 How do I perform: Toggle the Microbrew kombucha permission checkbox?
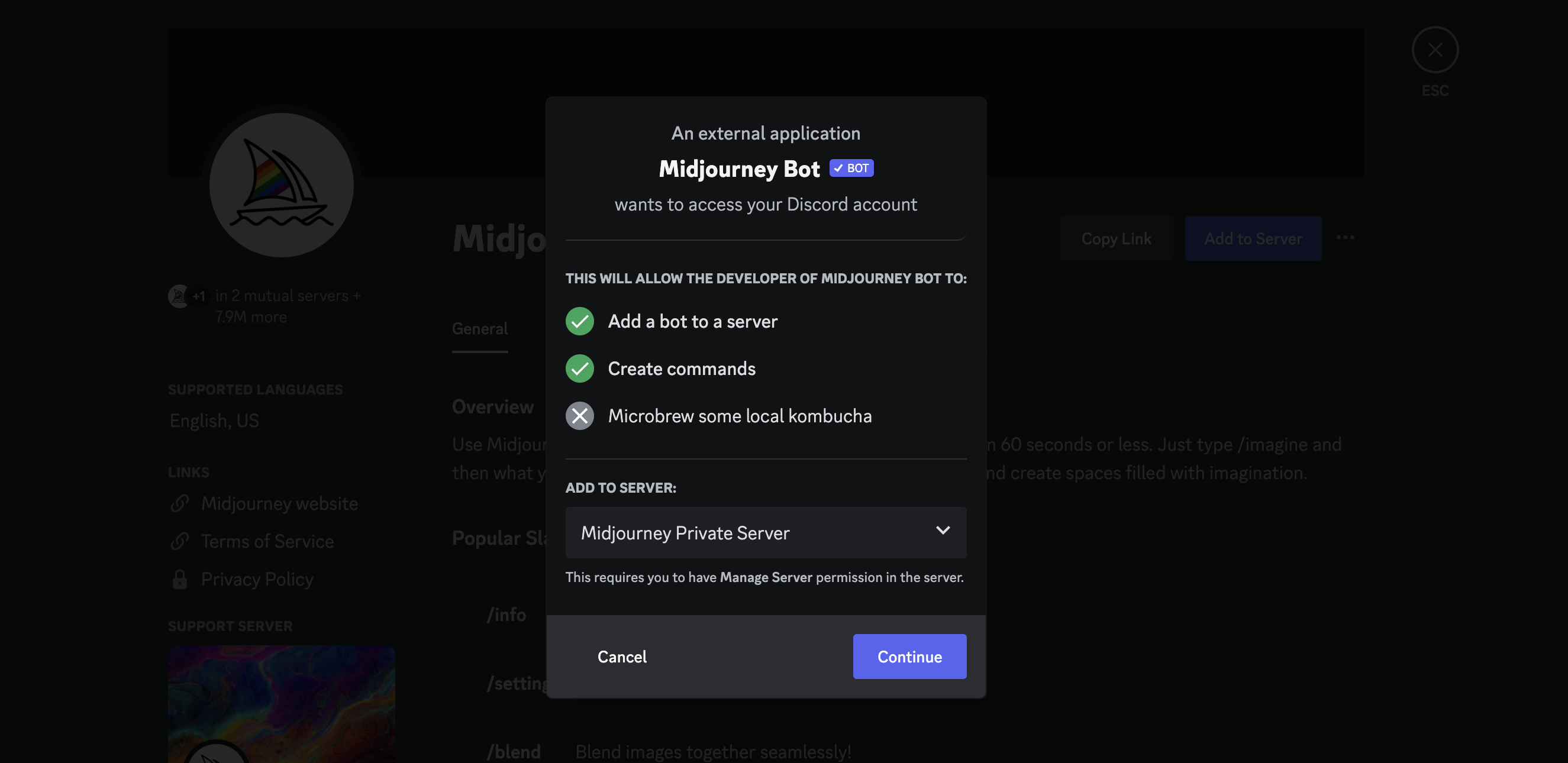tap(580, 415)
